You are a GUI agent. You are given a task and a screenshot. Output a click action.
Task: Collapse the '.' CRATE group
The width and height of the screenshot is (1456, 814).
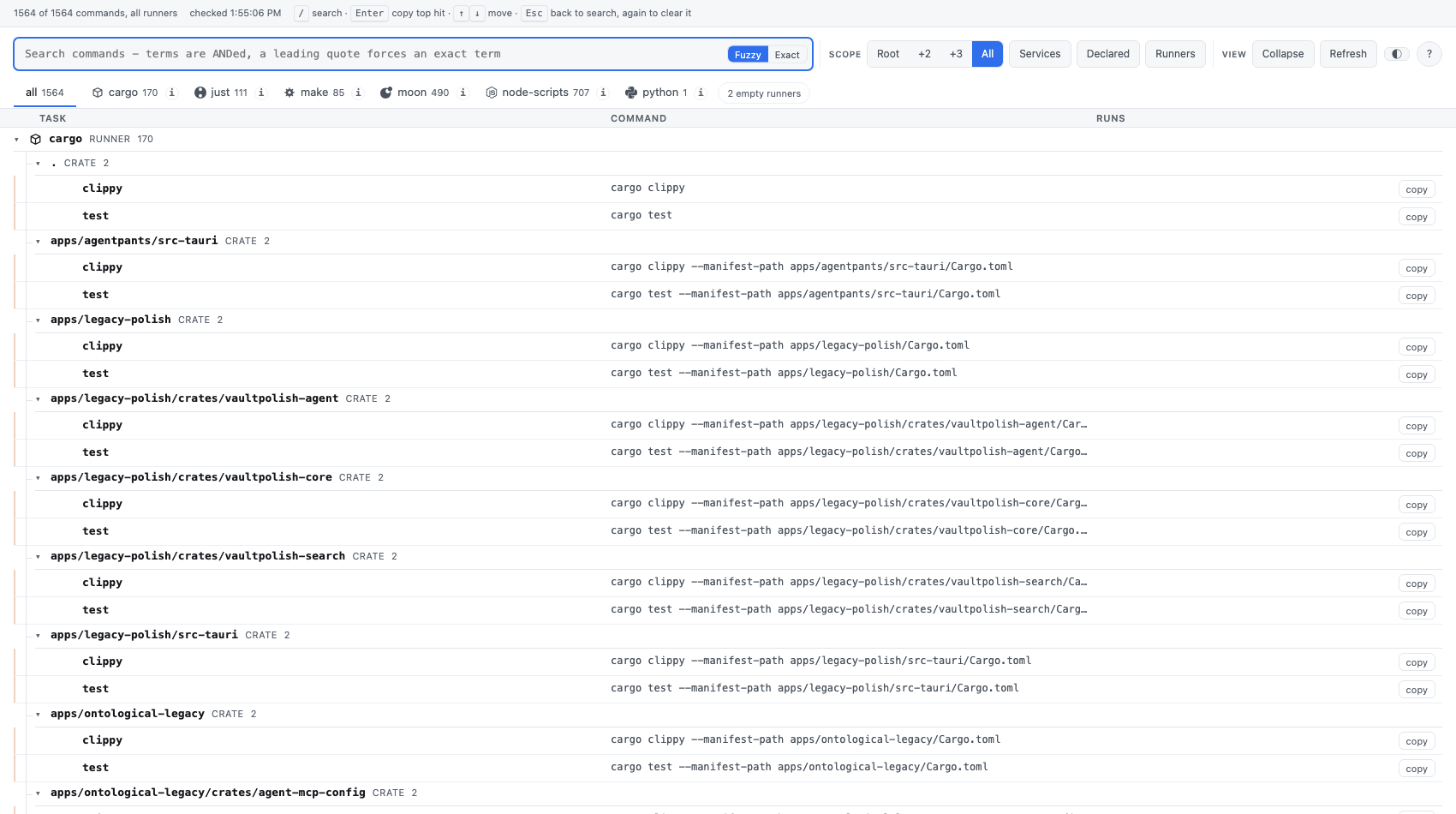[38, 164]
